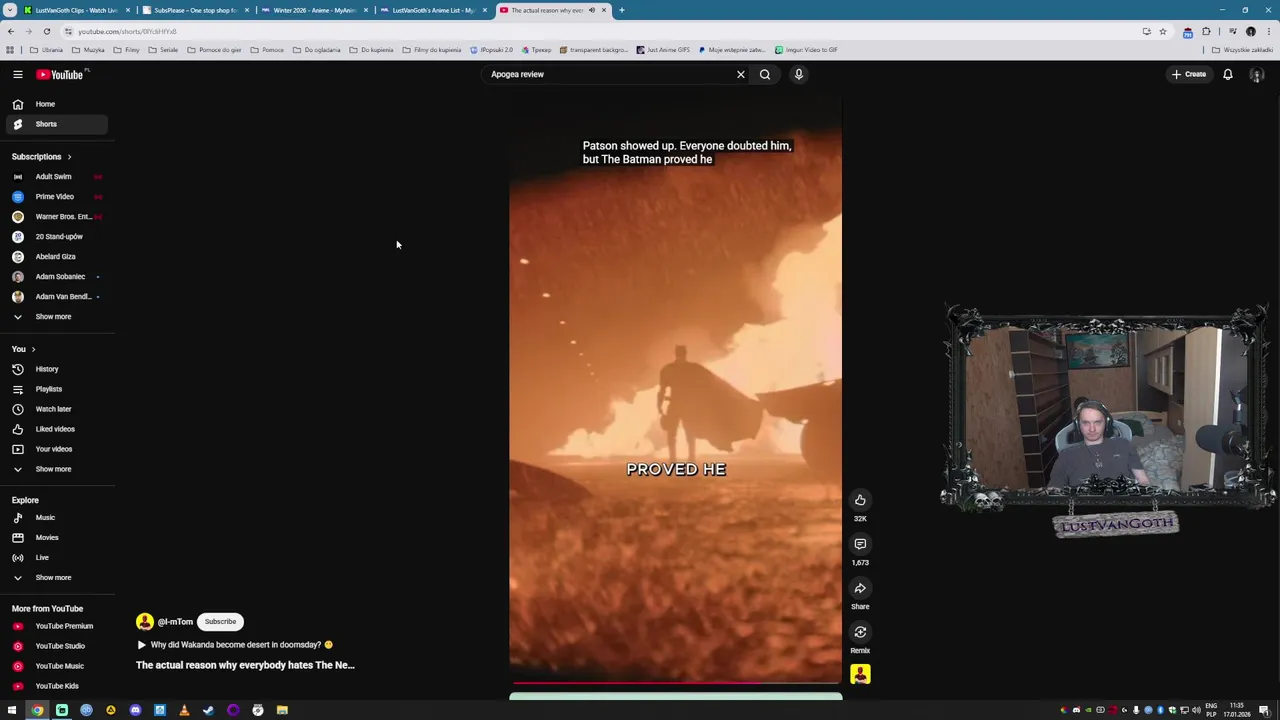Mute the playing YouTube tab's speaker icon
The height and width of the screenshot is (720, 1280).
click(x=591, y=10)
